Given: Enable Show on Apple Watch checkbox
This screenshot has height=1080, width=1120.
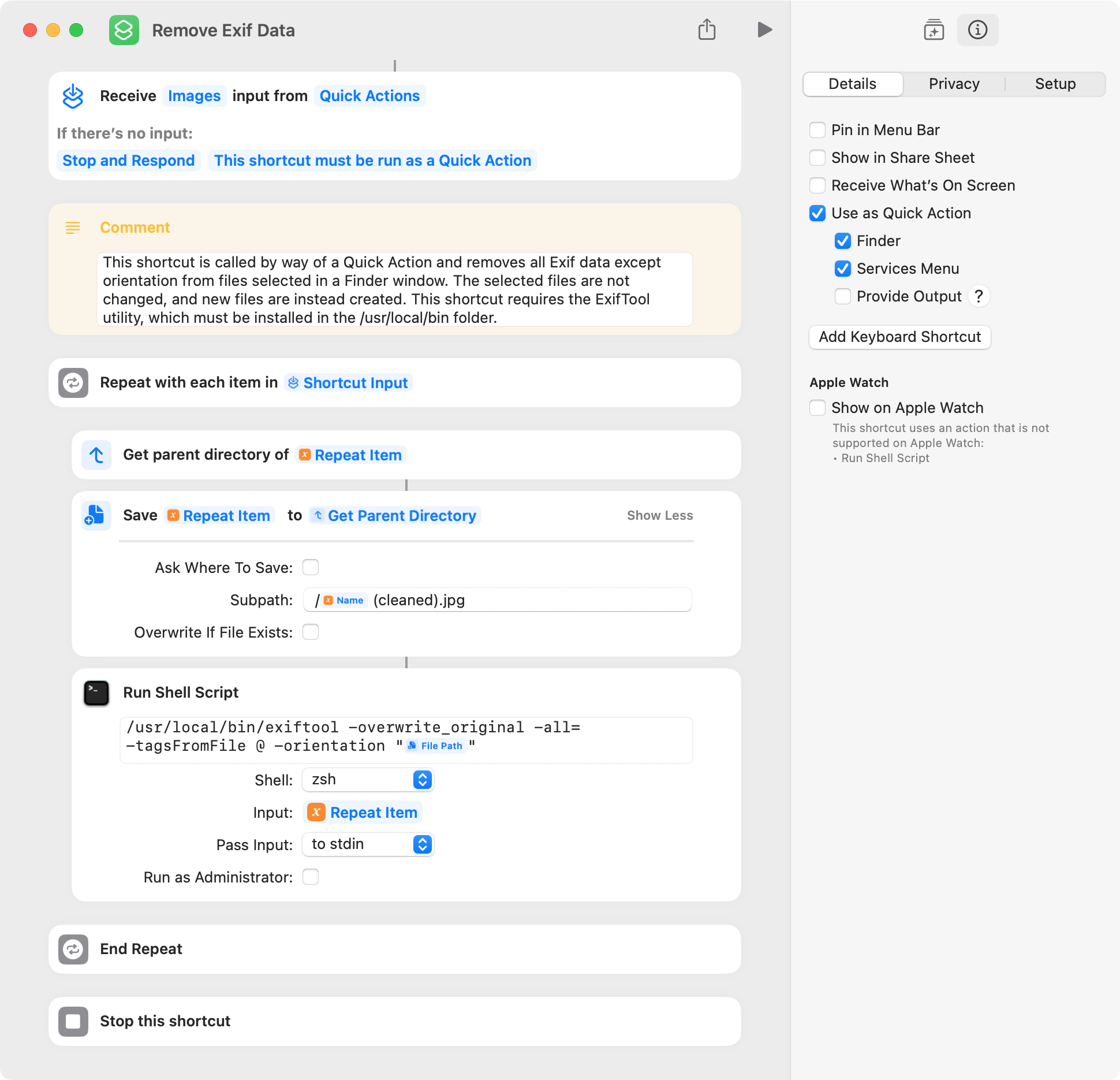Looking at the screenshot, I should (817, 408).
